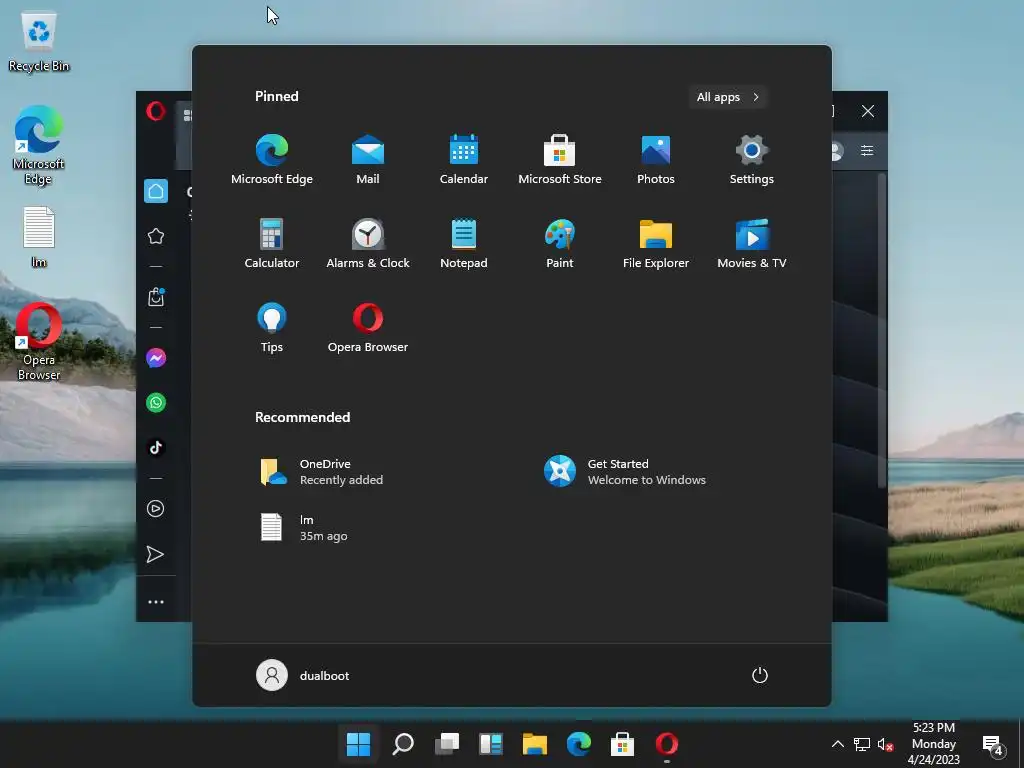The height and width of the screenshot is (768, 1024).
Task: Open Get Started welcome item
Action: click(625, 472)
